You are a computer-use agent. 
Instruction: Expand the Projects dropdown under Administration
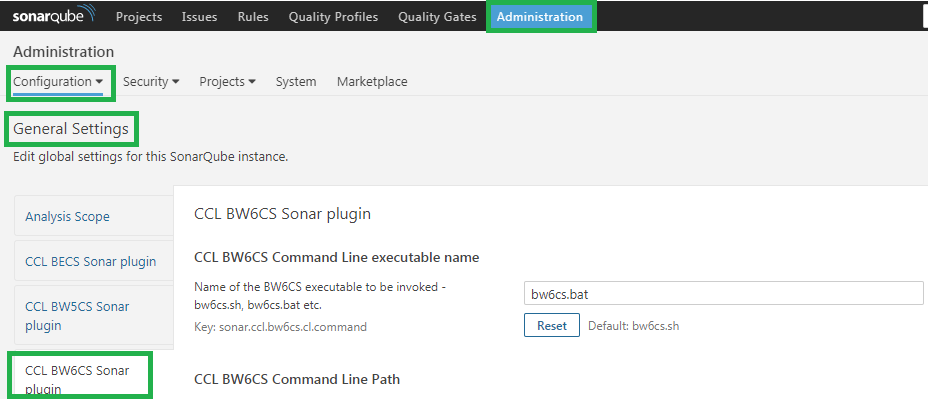pos(227,82)
